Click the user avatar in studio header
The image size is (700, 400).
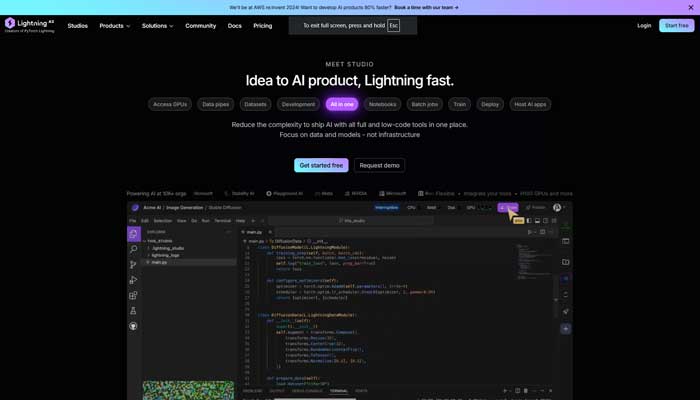[557, 207]
